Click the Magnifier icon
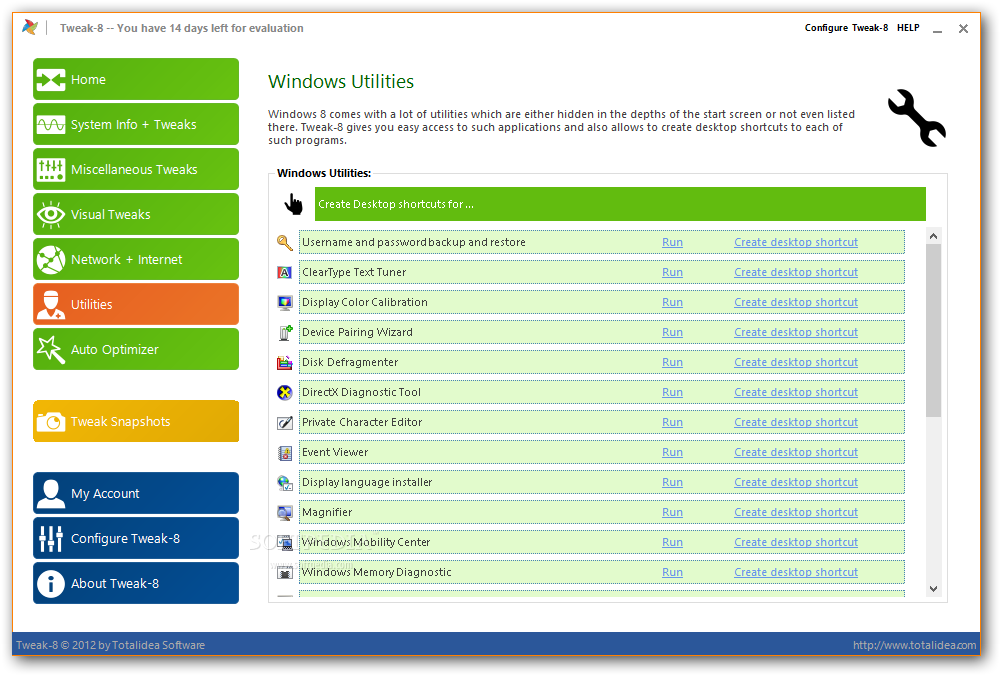The width and height of the screenshot is (1001, 676). pyautogui.click(x=285, y=513)
